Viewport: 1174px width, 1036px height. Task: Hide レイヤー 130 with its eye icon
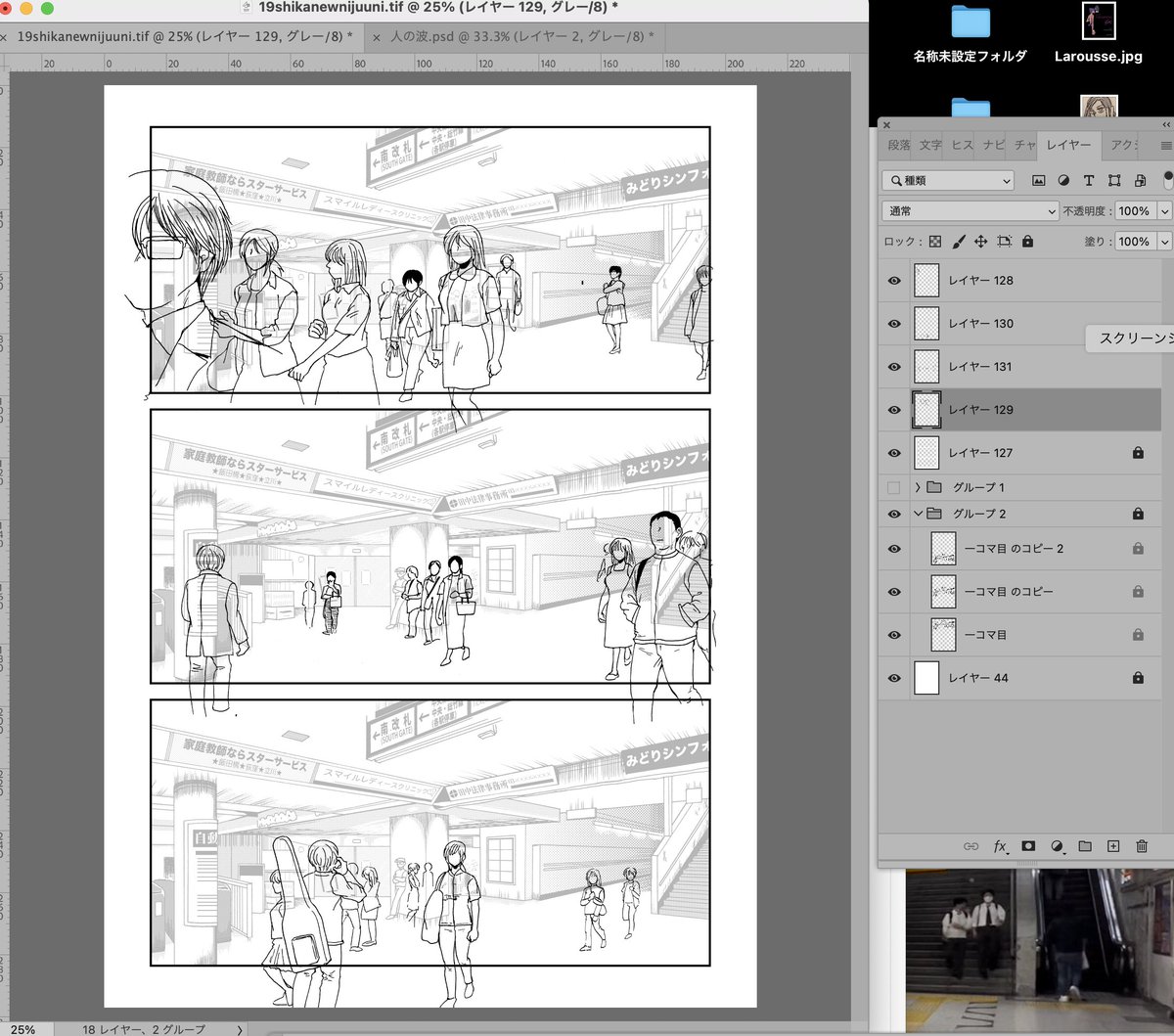[x=894, y=324]
